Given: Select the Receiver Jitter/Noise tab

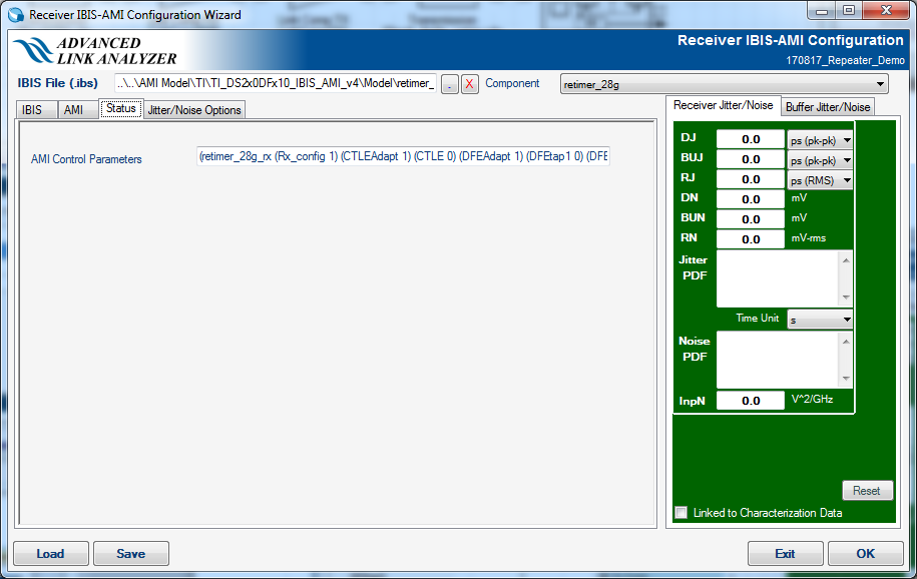Looking at the screenshot, I should pyautogui.click(x=723, y=105).
